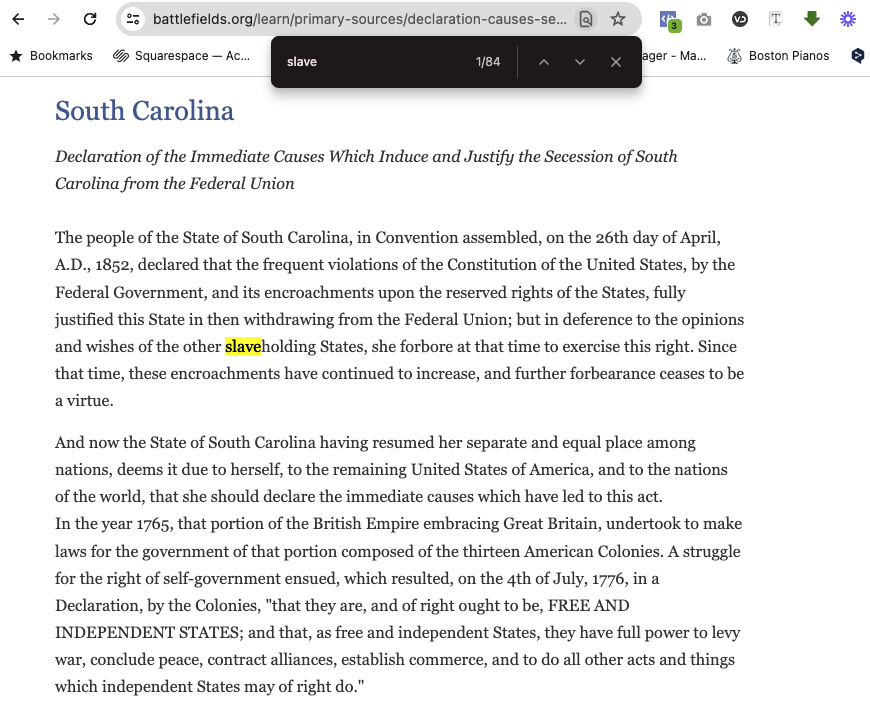Open the green download arrow extension
This screenshot has height=721, width=870.
[x=812, y=19]
